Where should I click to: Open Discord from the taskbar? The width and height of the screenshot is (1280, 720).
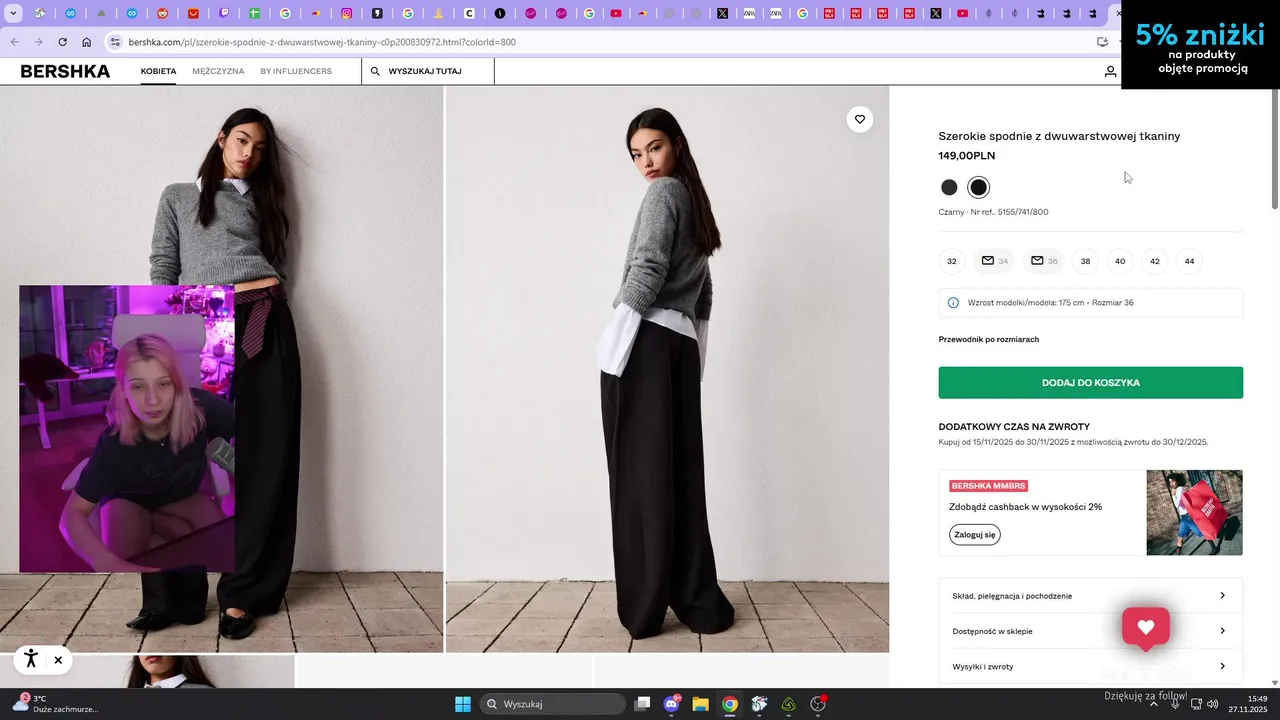[672, 704]
